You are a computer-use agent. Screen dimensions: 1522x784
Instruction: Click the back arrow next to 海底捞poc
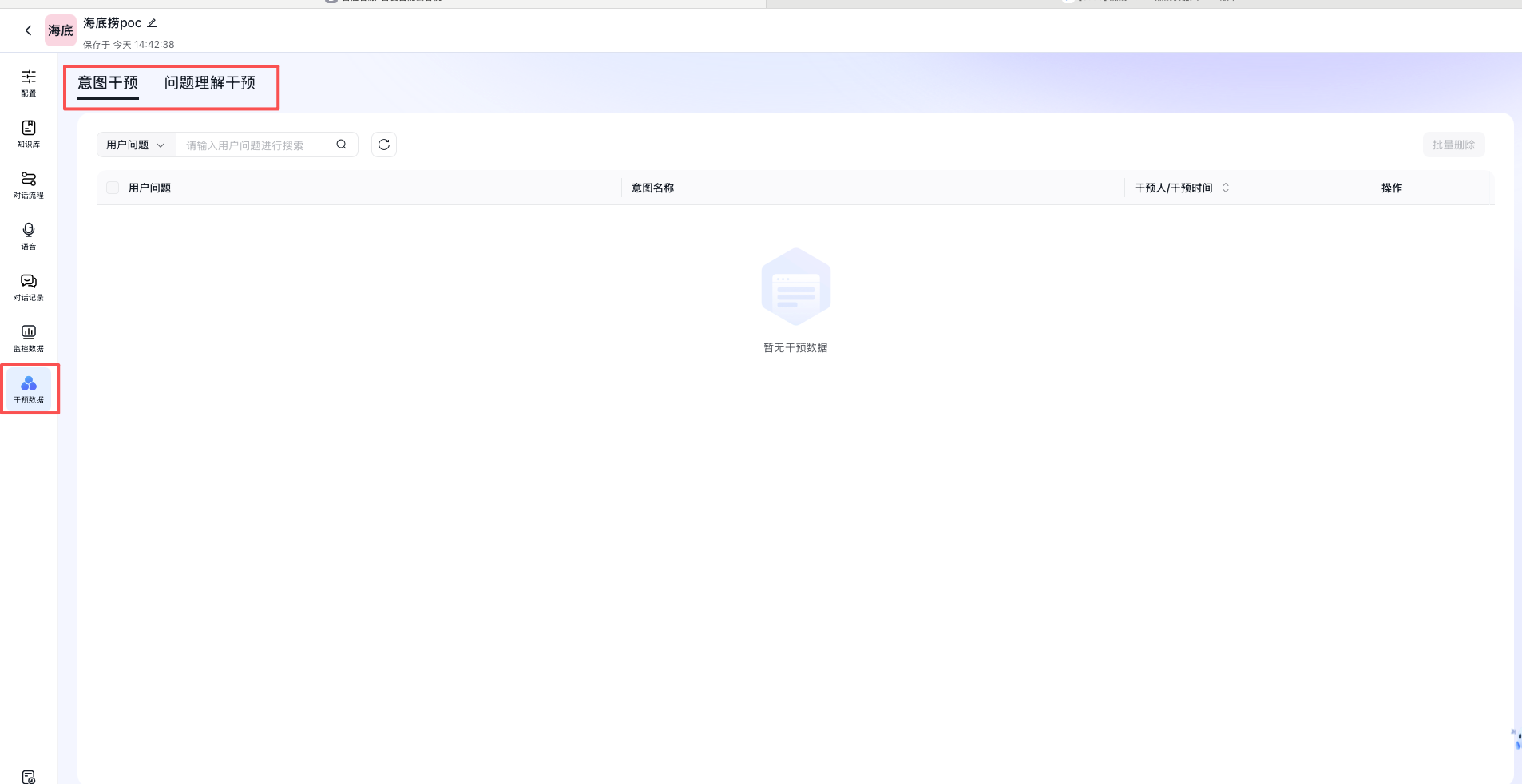[x=29, y=30]
